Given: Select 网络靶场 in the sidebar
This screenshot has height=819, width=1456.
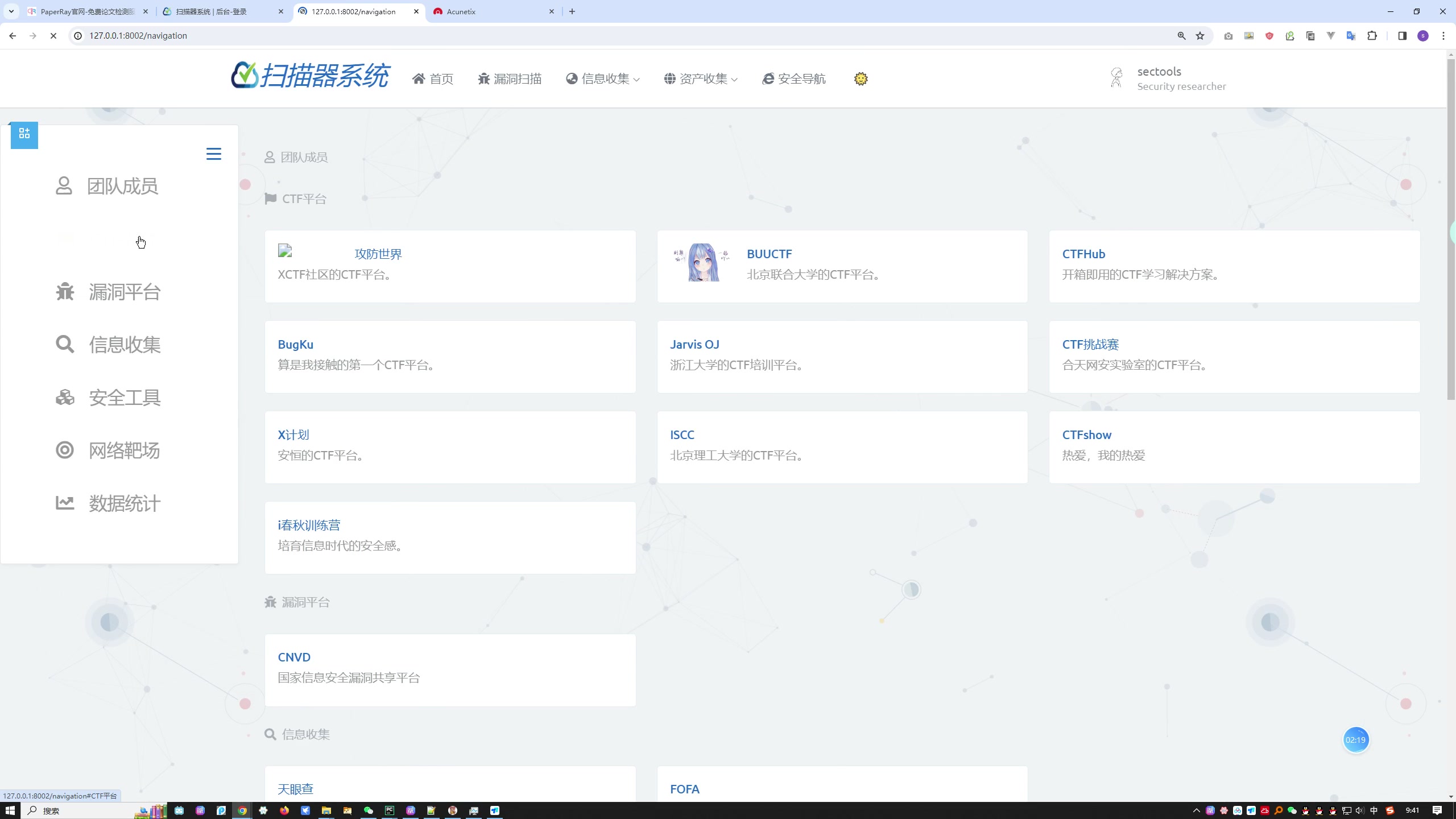Looking at the screenshot, I should click(108, 450).
